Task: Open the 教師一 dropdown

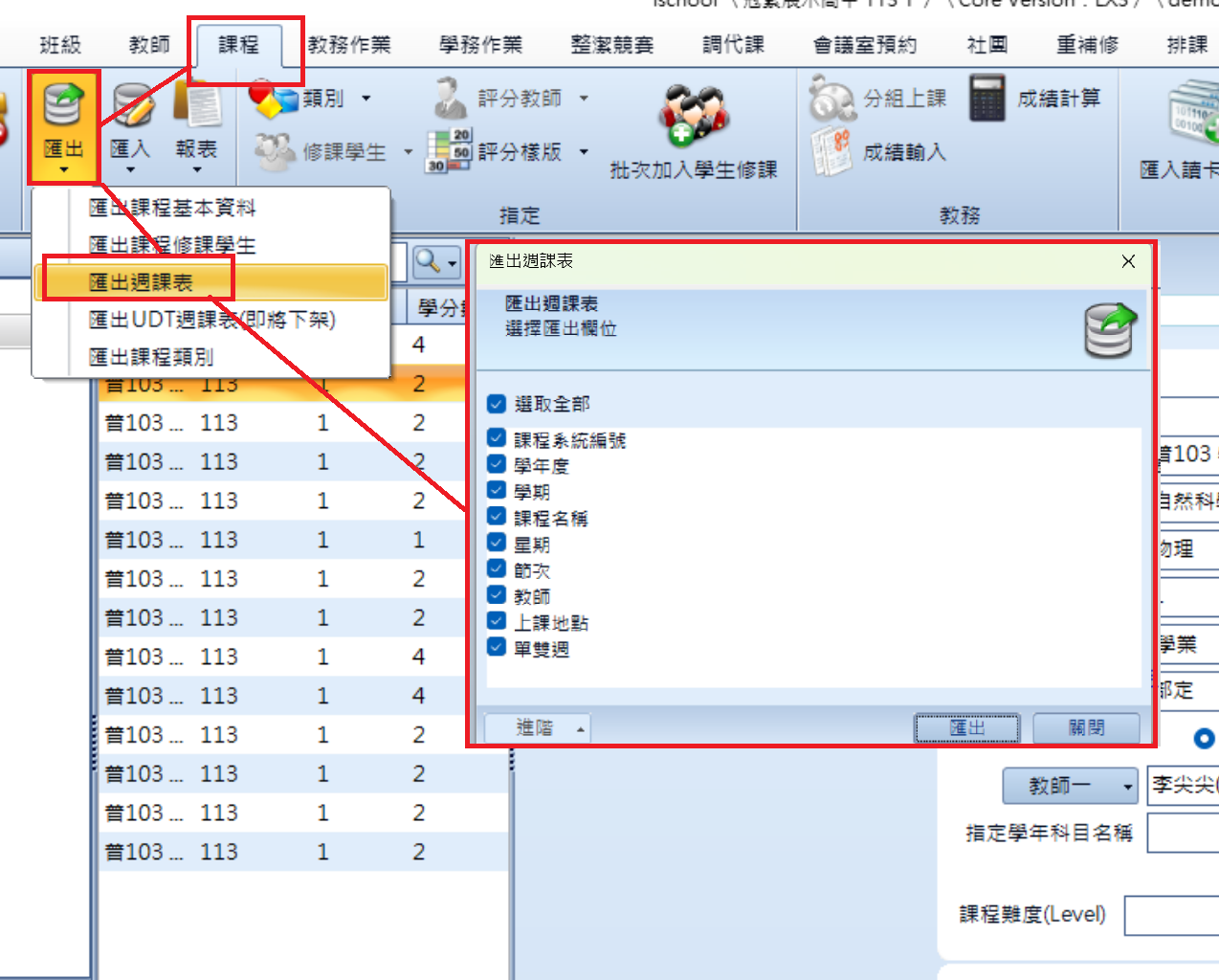Action: [x=1070, y=786]
